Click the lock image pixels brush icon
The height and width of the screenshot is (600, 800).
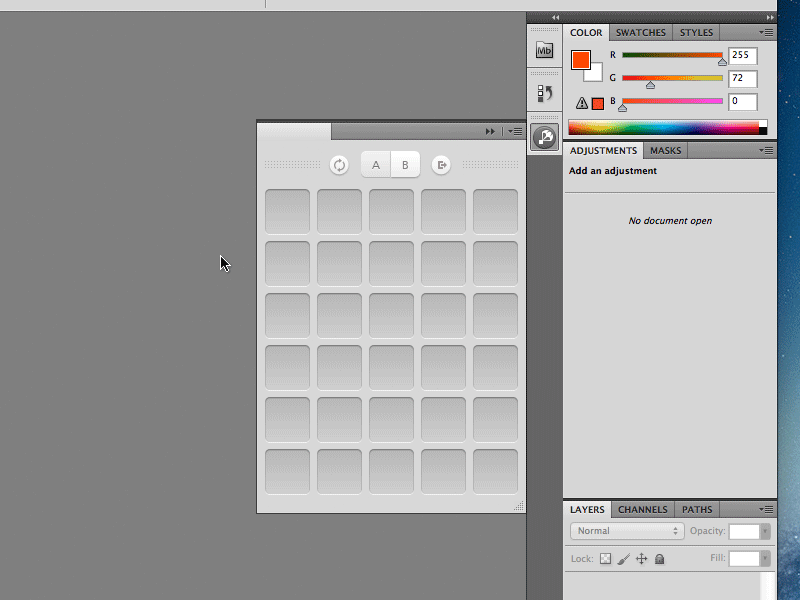tap(623, 559)
